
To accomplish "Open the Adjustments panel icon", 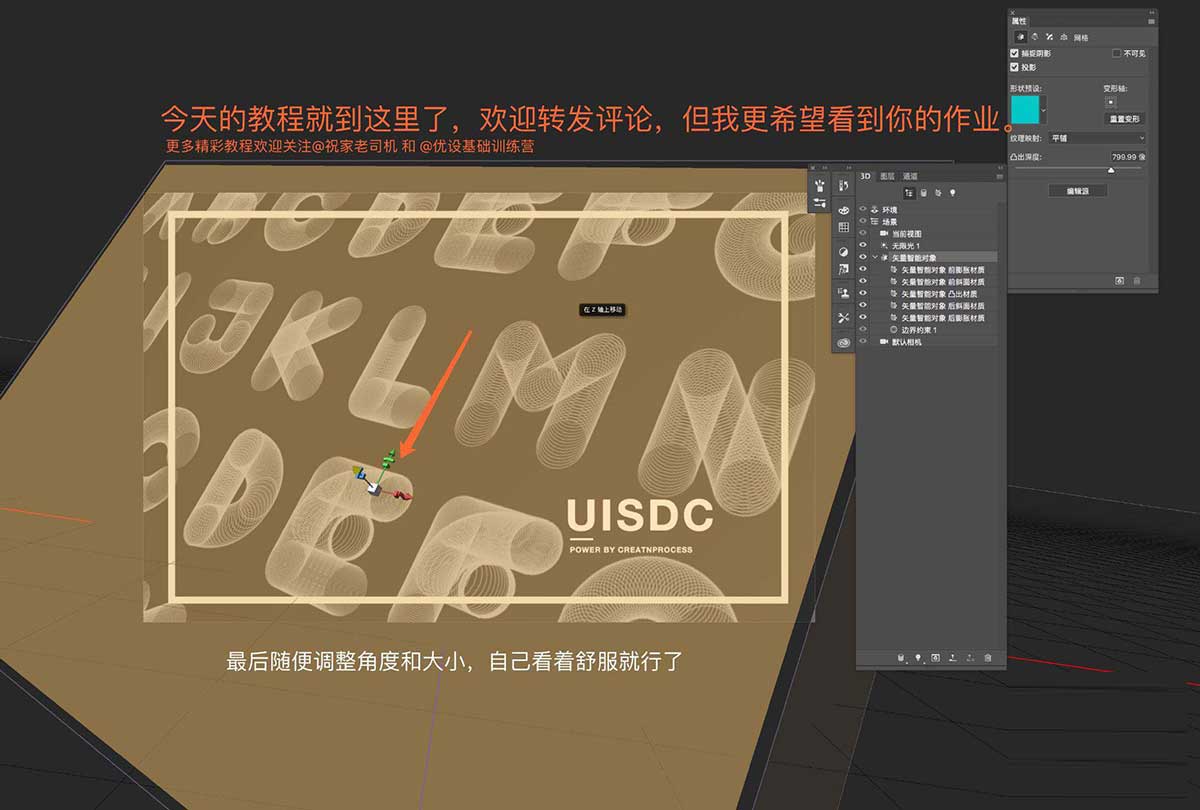I will pos(843,252).
